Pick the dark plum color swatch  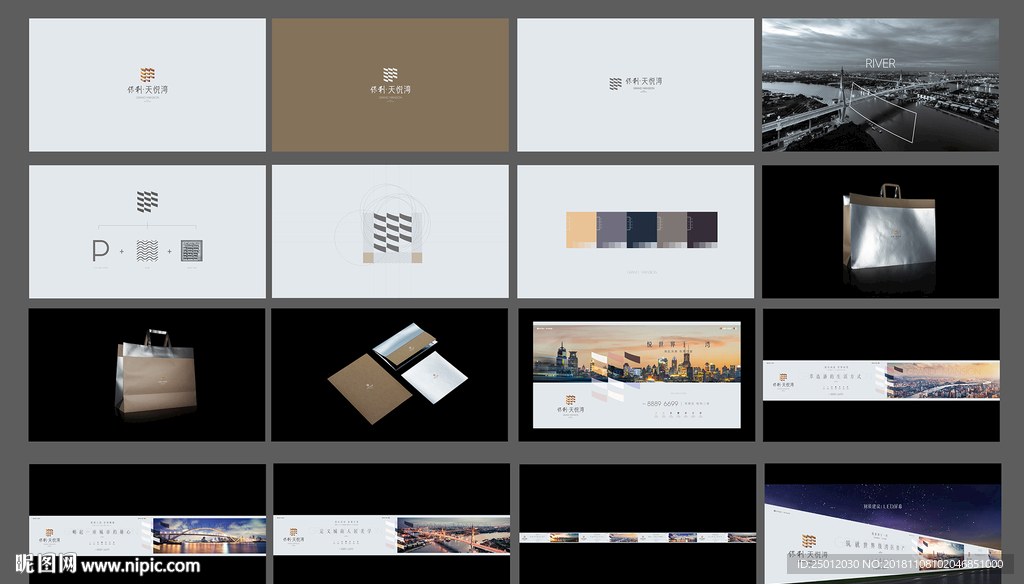(702, 229)
